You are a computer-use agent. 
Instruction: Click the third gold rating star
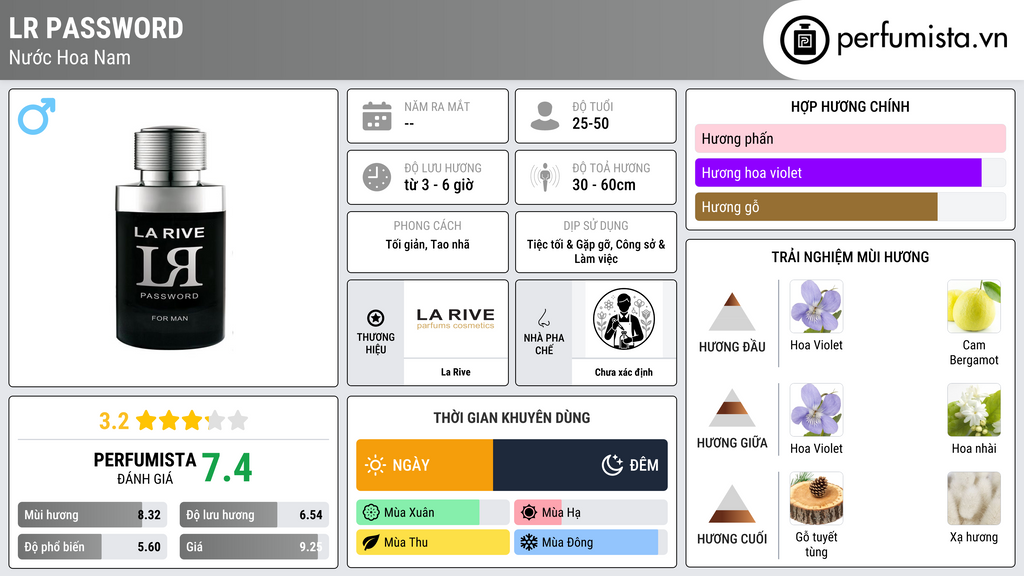tap(192, 421)
